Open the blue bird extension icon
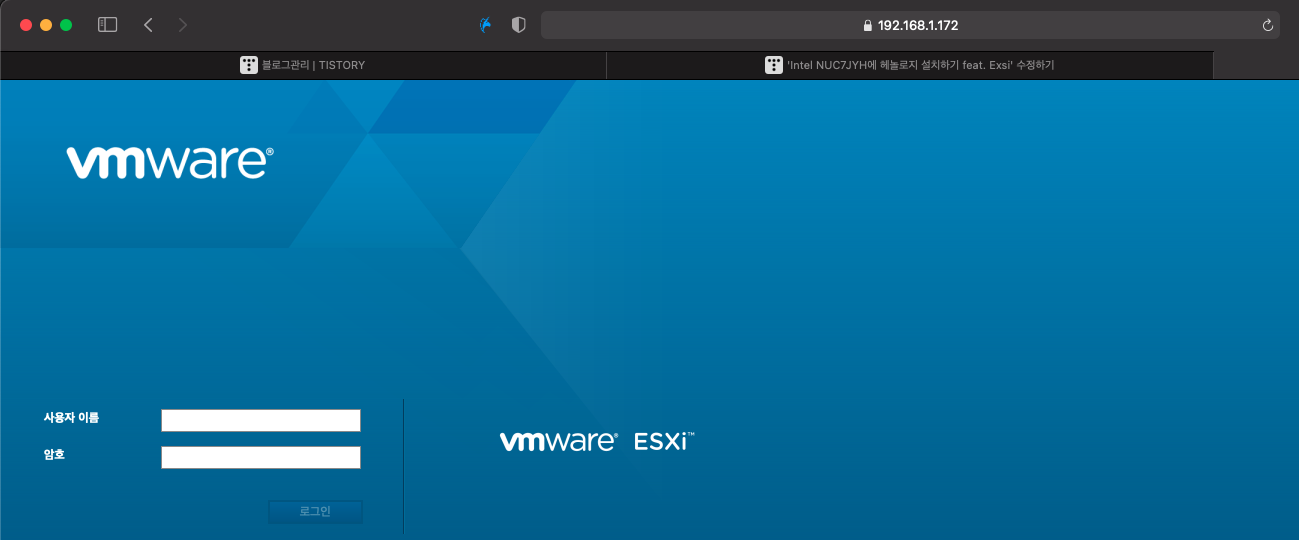The height and width of the screenshot is (540, 1299). pyautogui.click(x=486, y=25)
